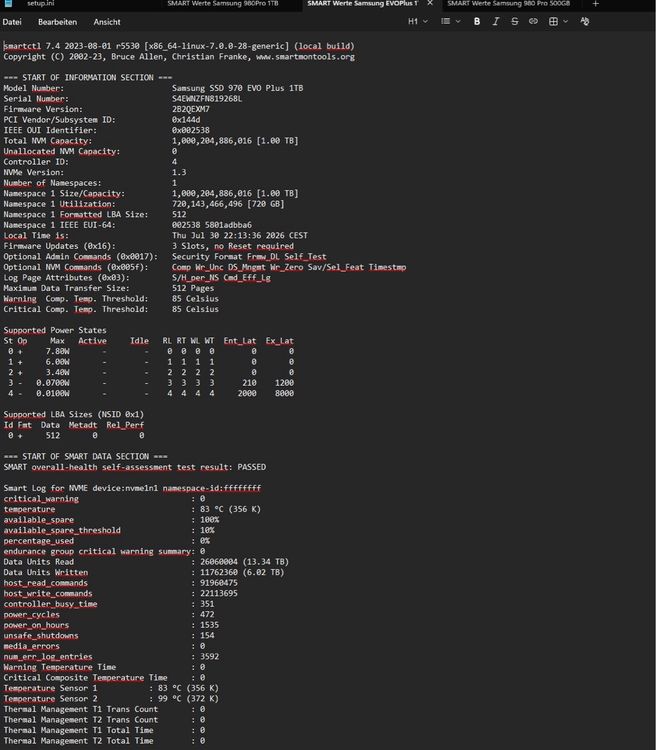Switch to SMART Werte Samsung 980Pro 1TB tab

point(222,3)
